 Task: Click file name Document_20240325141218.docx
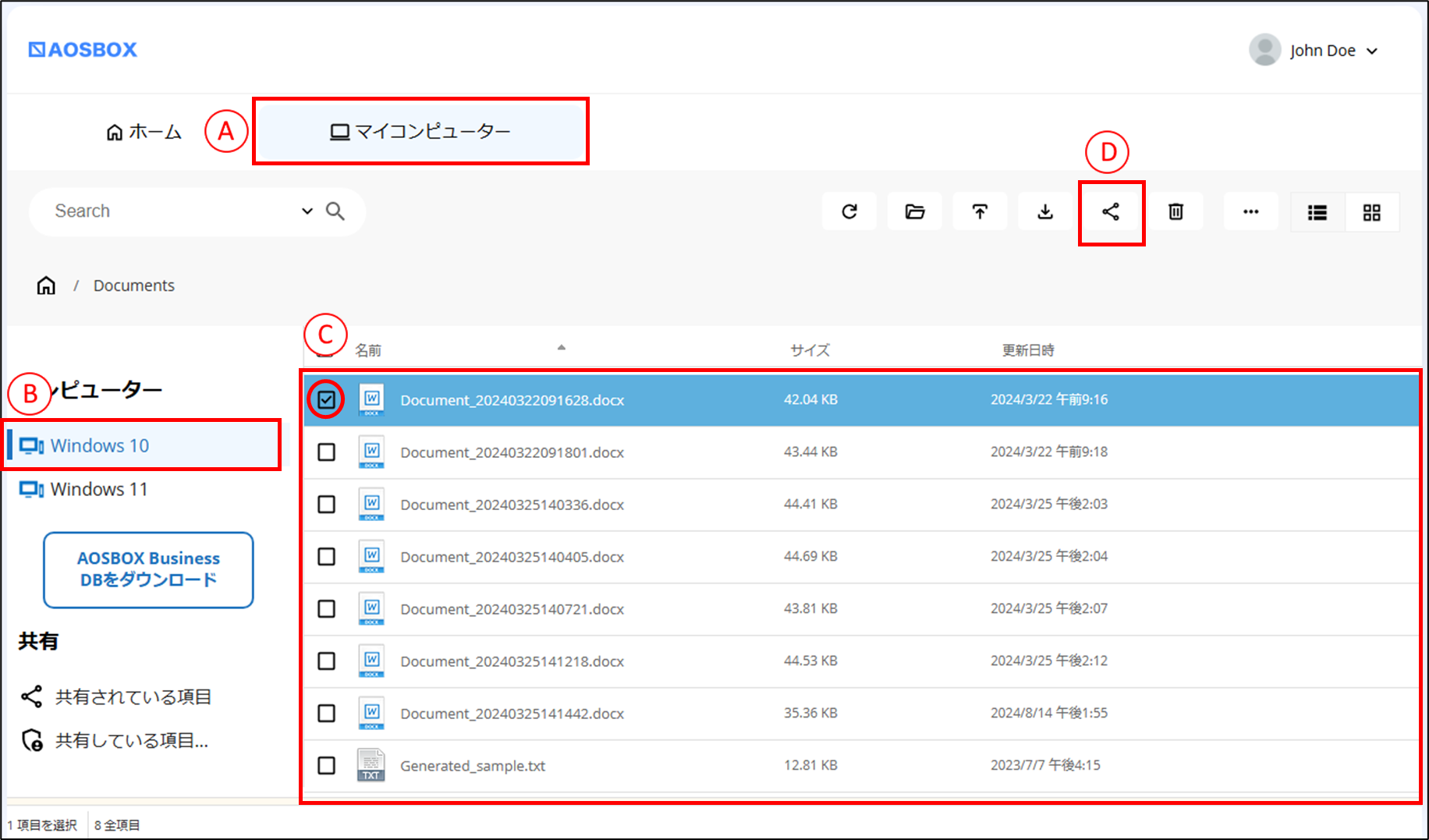(x=512, y=661)
